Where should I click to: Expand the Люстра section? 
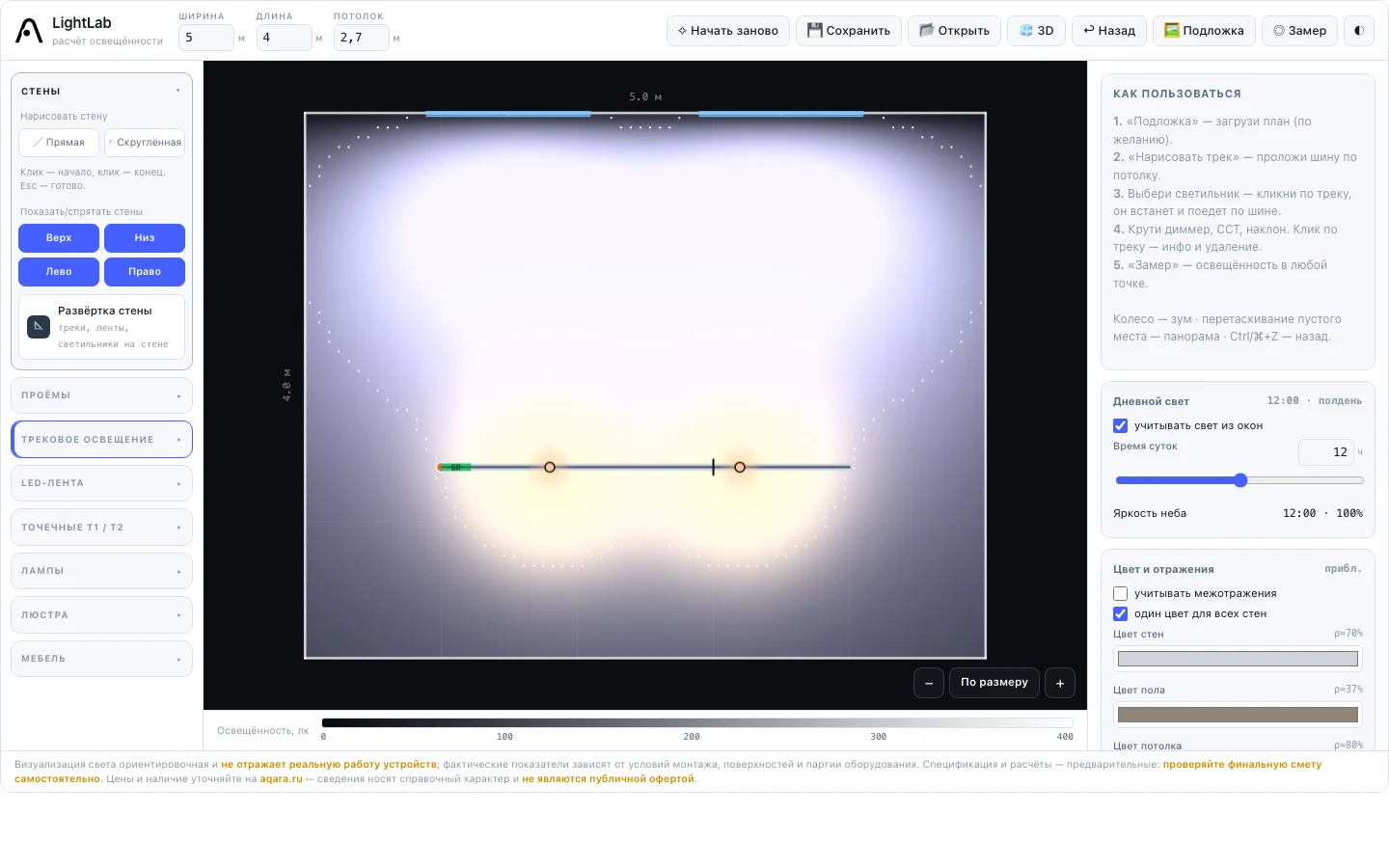(101, 615)
